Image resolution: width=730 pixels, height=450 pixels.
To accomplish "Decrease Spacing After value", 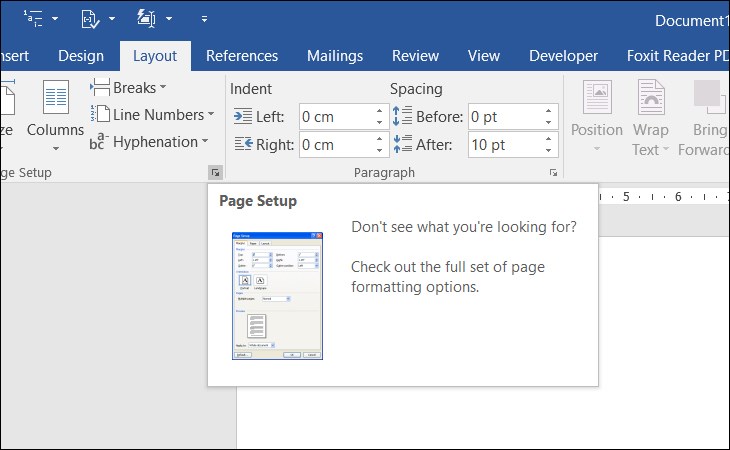I will 548,151.
